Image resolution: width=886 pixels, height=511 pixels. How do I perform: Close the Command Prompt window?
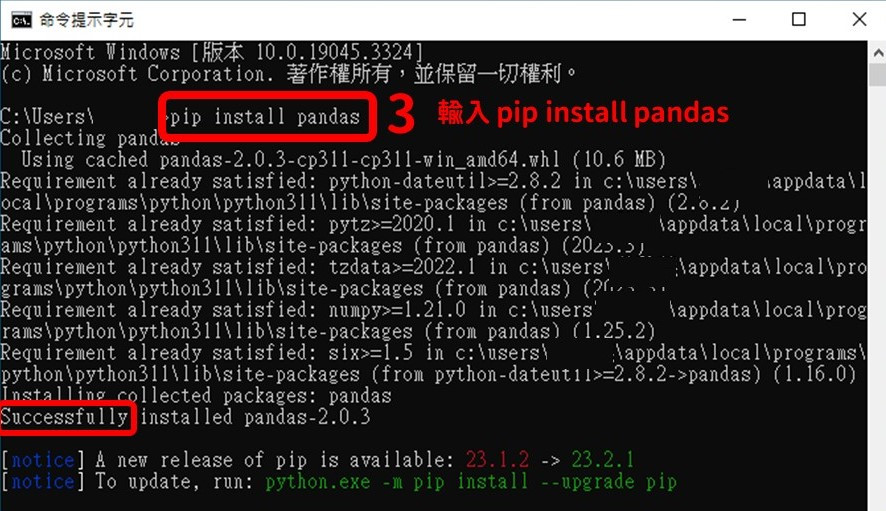click(859, 20)
